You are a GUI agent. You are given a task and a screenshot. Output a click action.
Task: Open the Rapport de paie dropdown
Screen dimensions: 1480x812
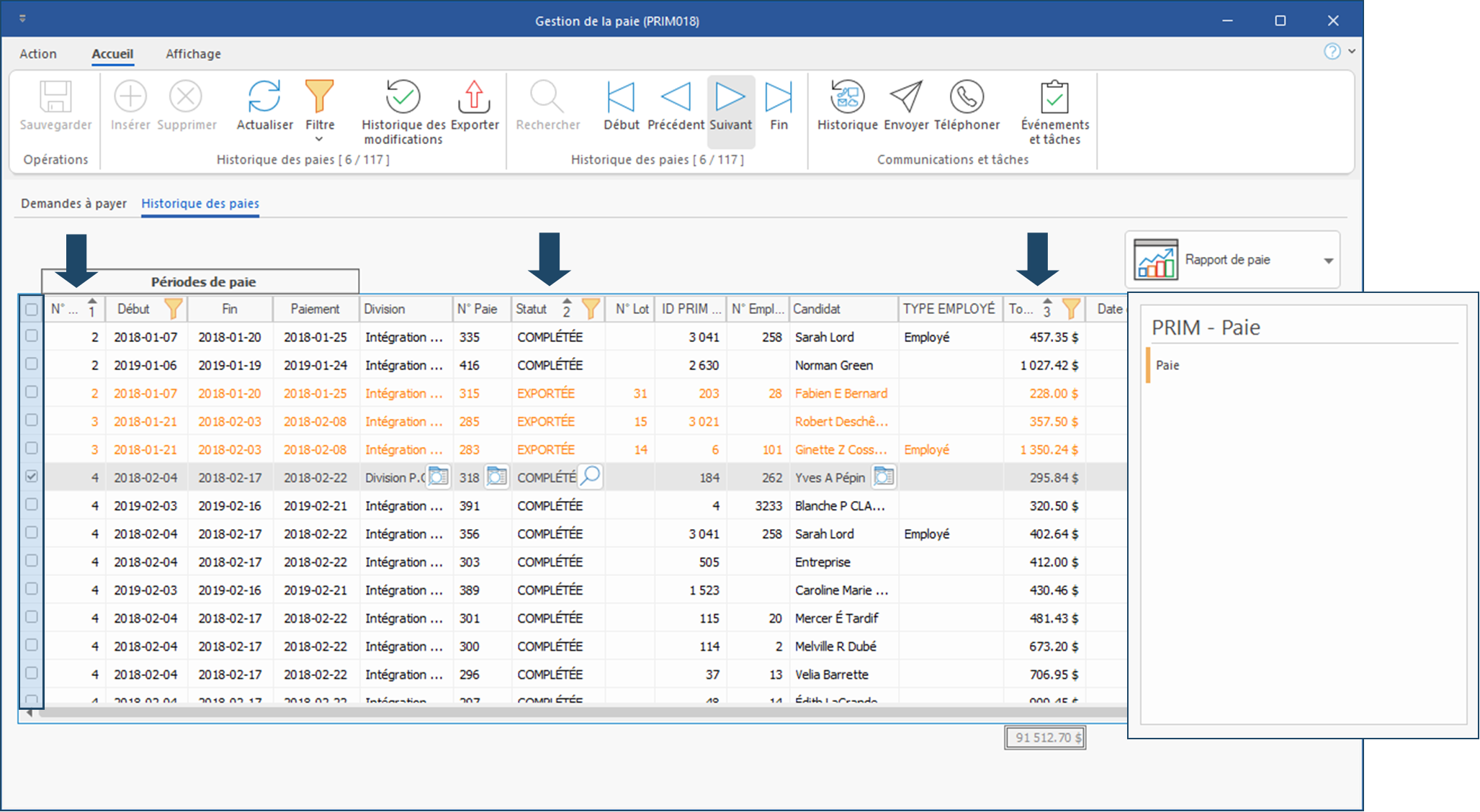pyautogui.click(x=1328, y=261)
